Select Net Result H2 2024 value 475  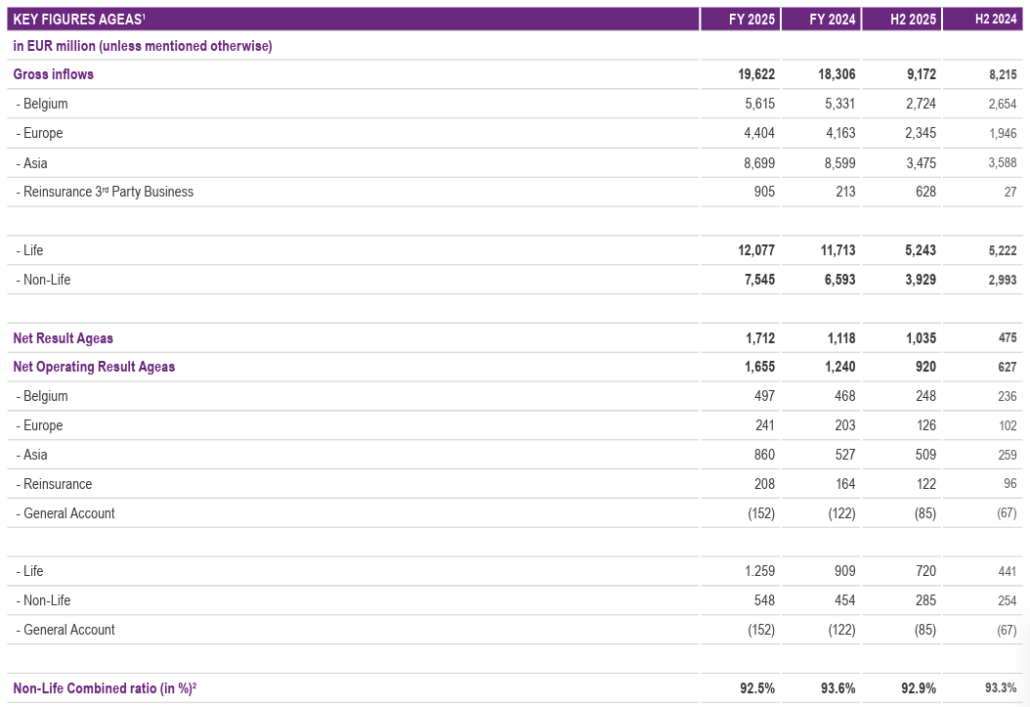point(1008,338)
